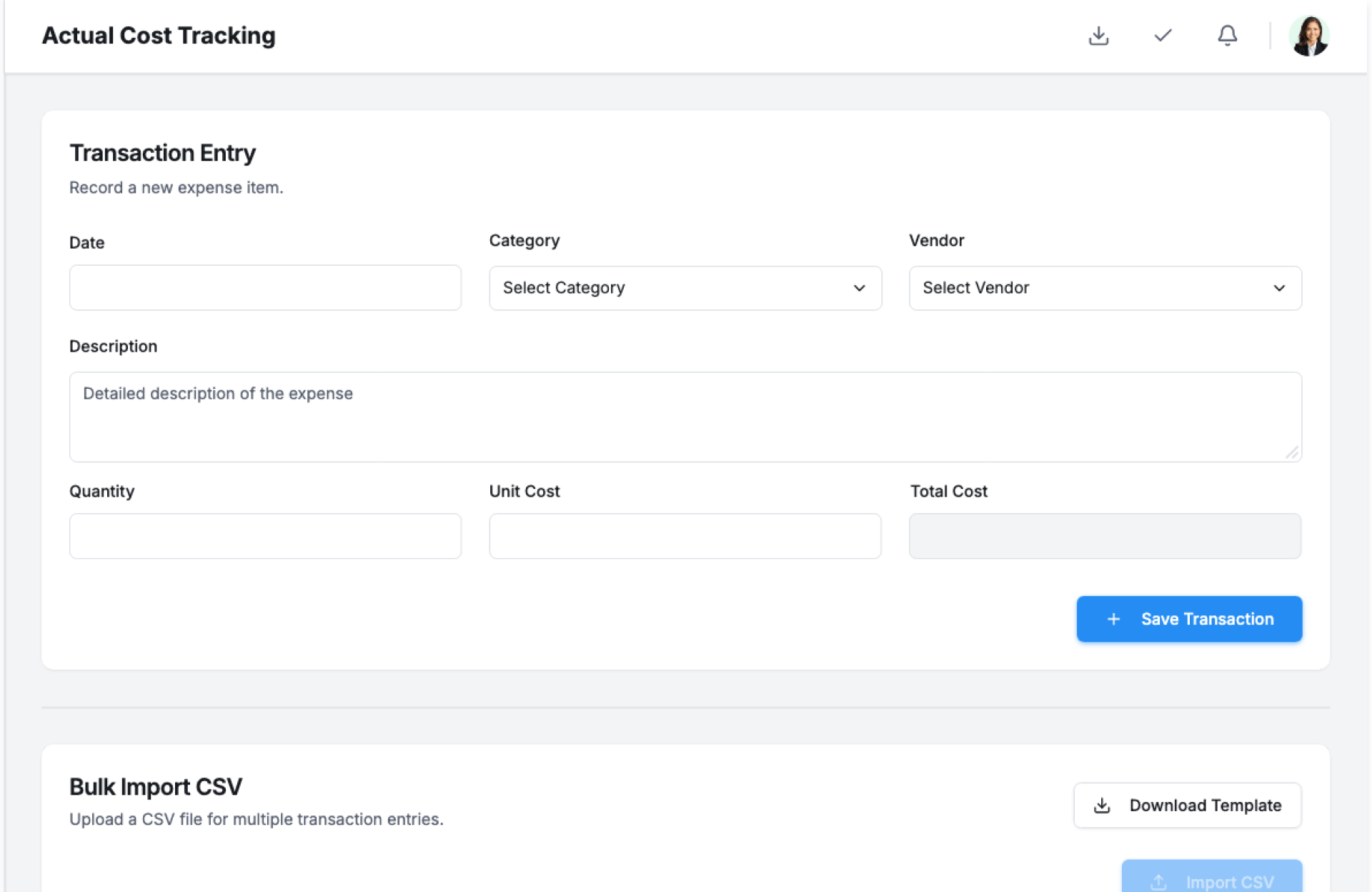
Task: Open the user profile avatar
Action: click(x=1308, y=36)
